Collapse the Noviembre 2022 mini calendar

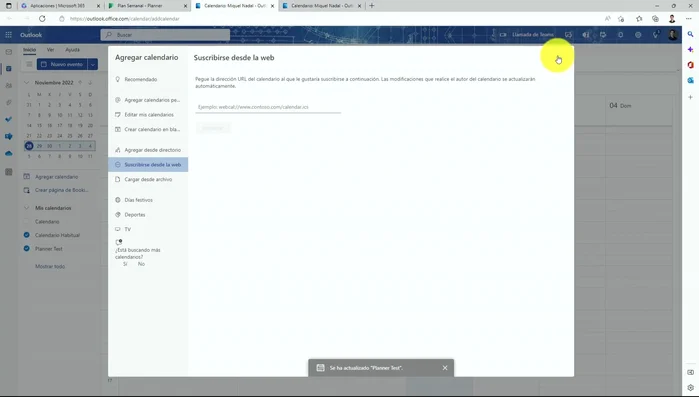click(27, 83)
